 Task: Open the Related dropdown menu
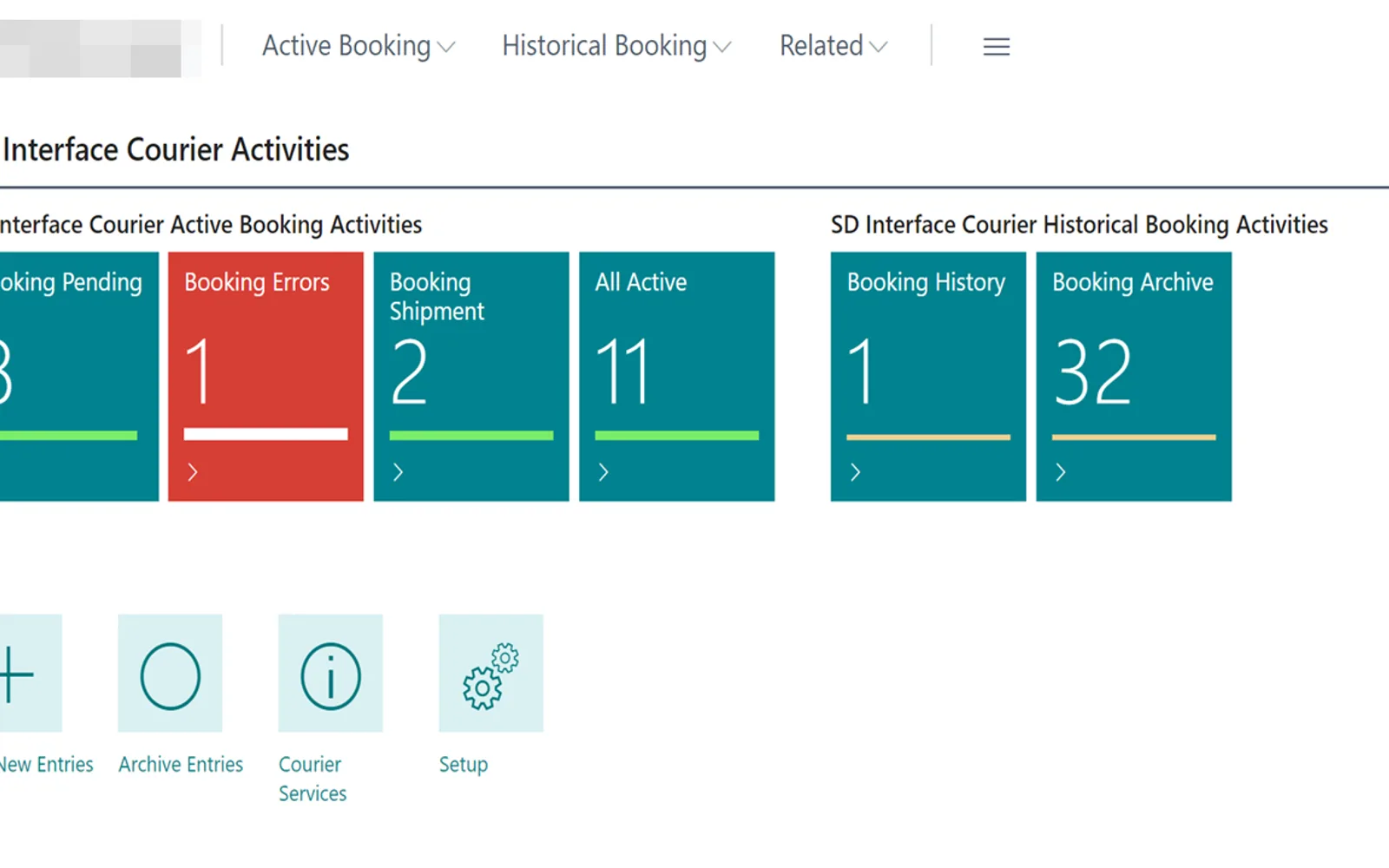coord(833,46)
